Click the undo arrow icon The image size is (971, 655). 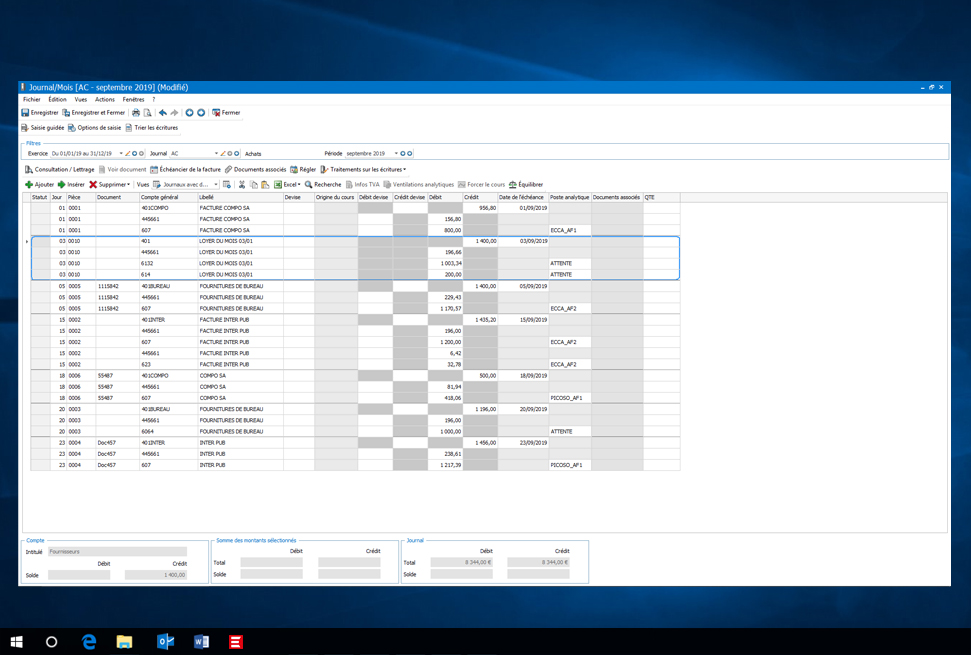[x=163, y=113]
